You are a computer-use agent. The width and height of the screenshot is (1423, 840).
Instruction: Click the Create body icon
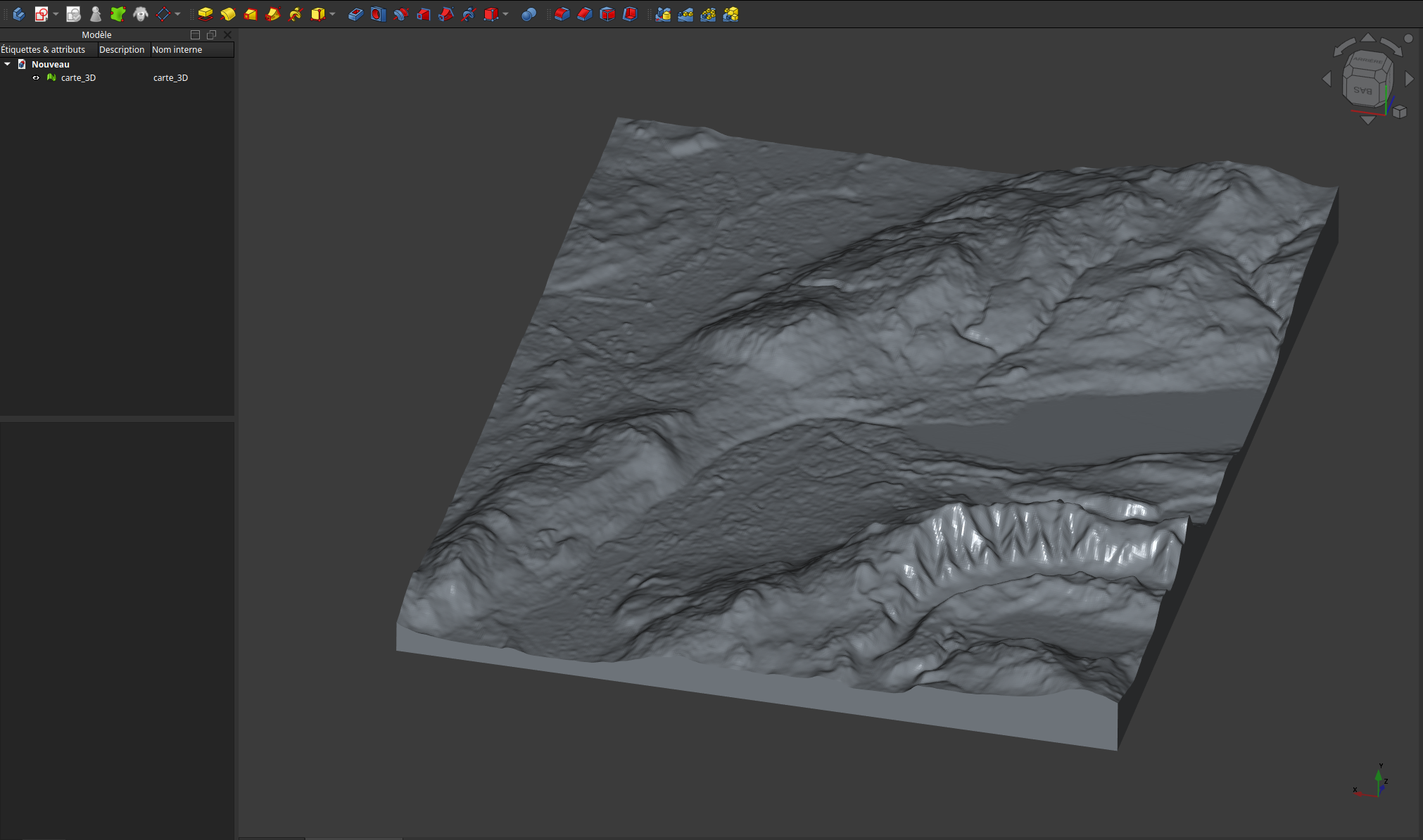pos(19,14)
